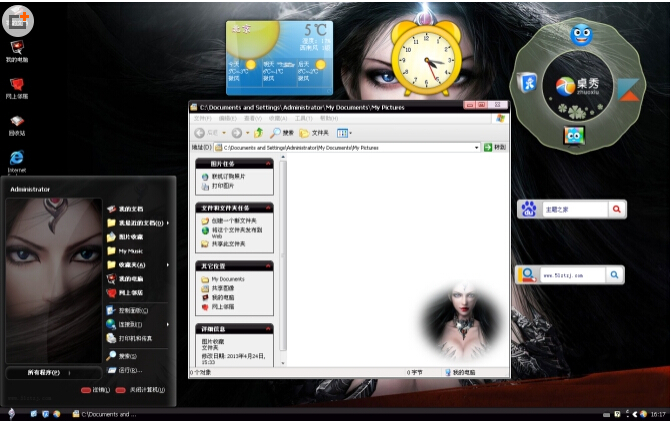
Task: Click the task pane scrollbar down arrow
Action: (x=283, y=363)
